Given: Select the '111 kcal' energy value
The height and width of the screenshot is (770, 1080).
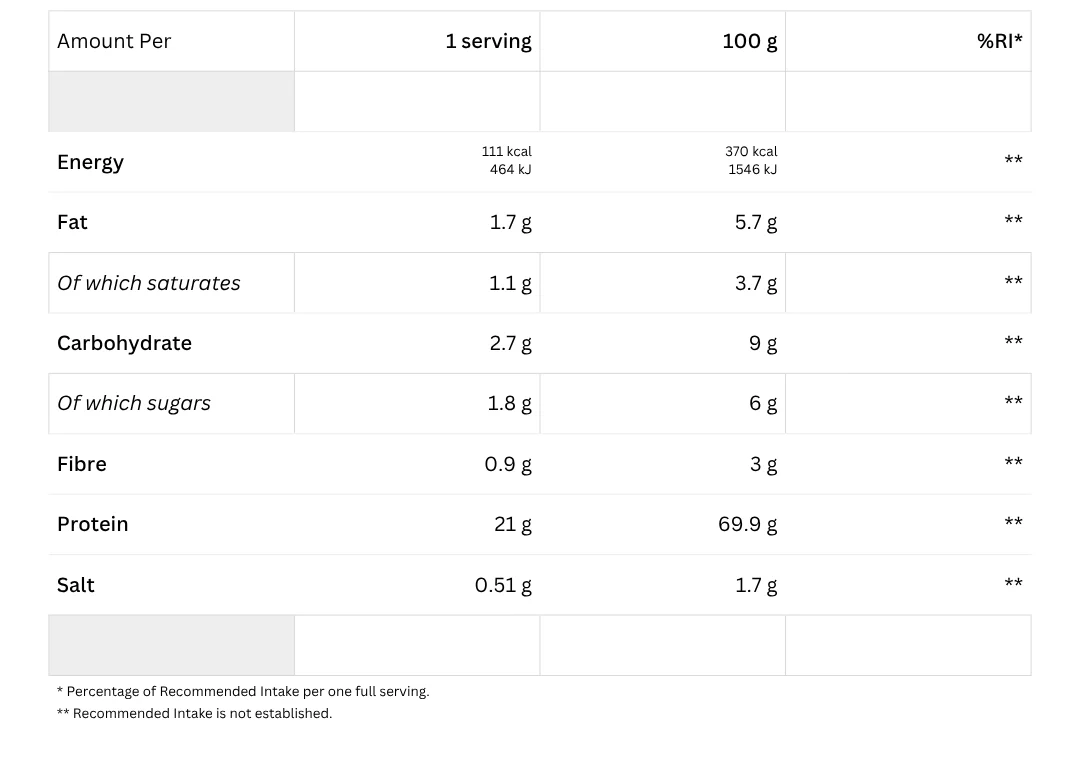Looking at the screenshot, I should coord(506,152).
